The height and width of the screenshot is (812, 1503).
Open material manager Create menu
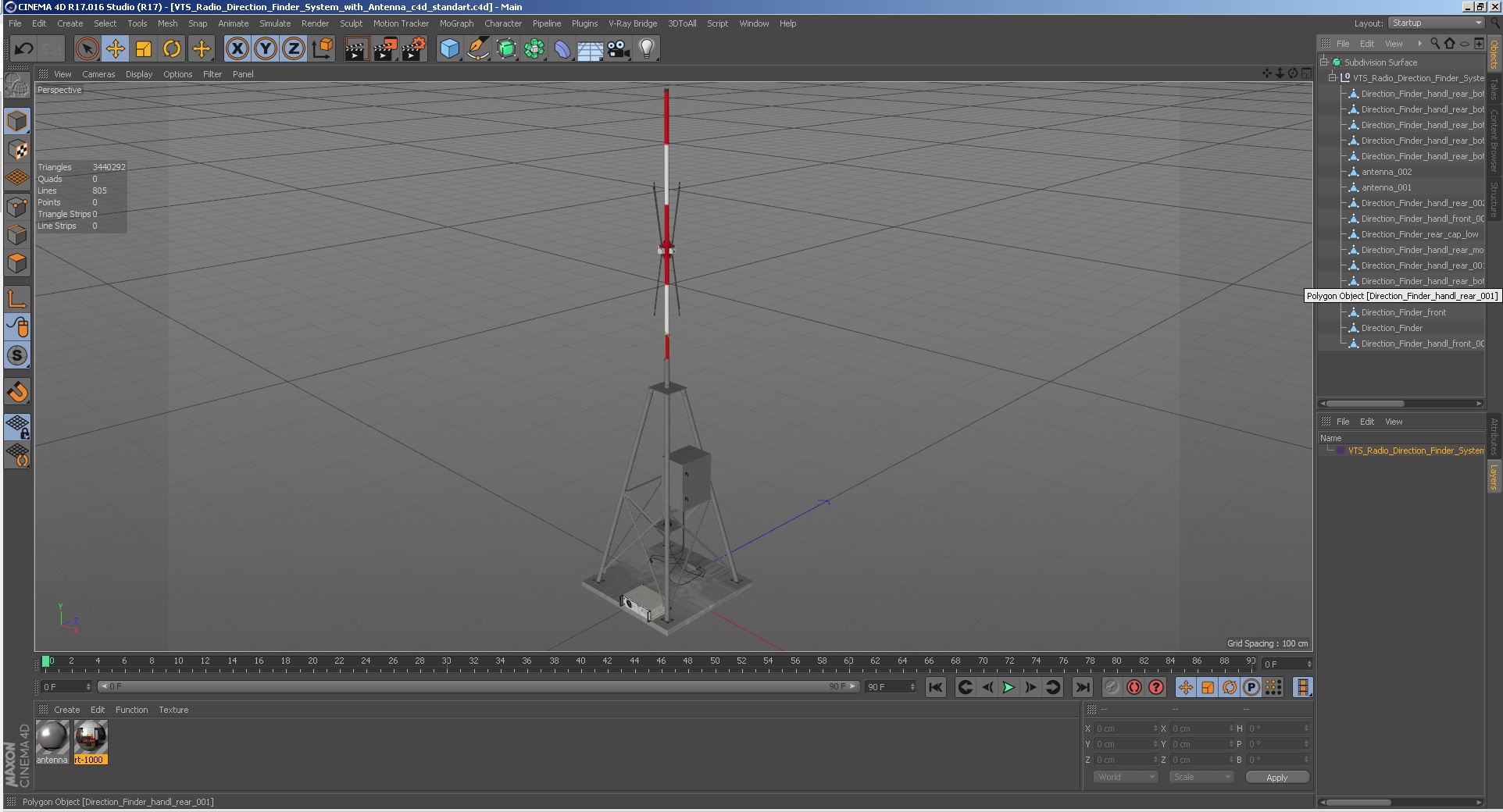[x=66, y=710]
